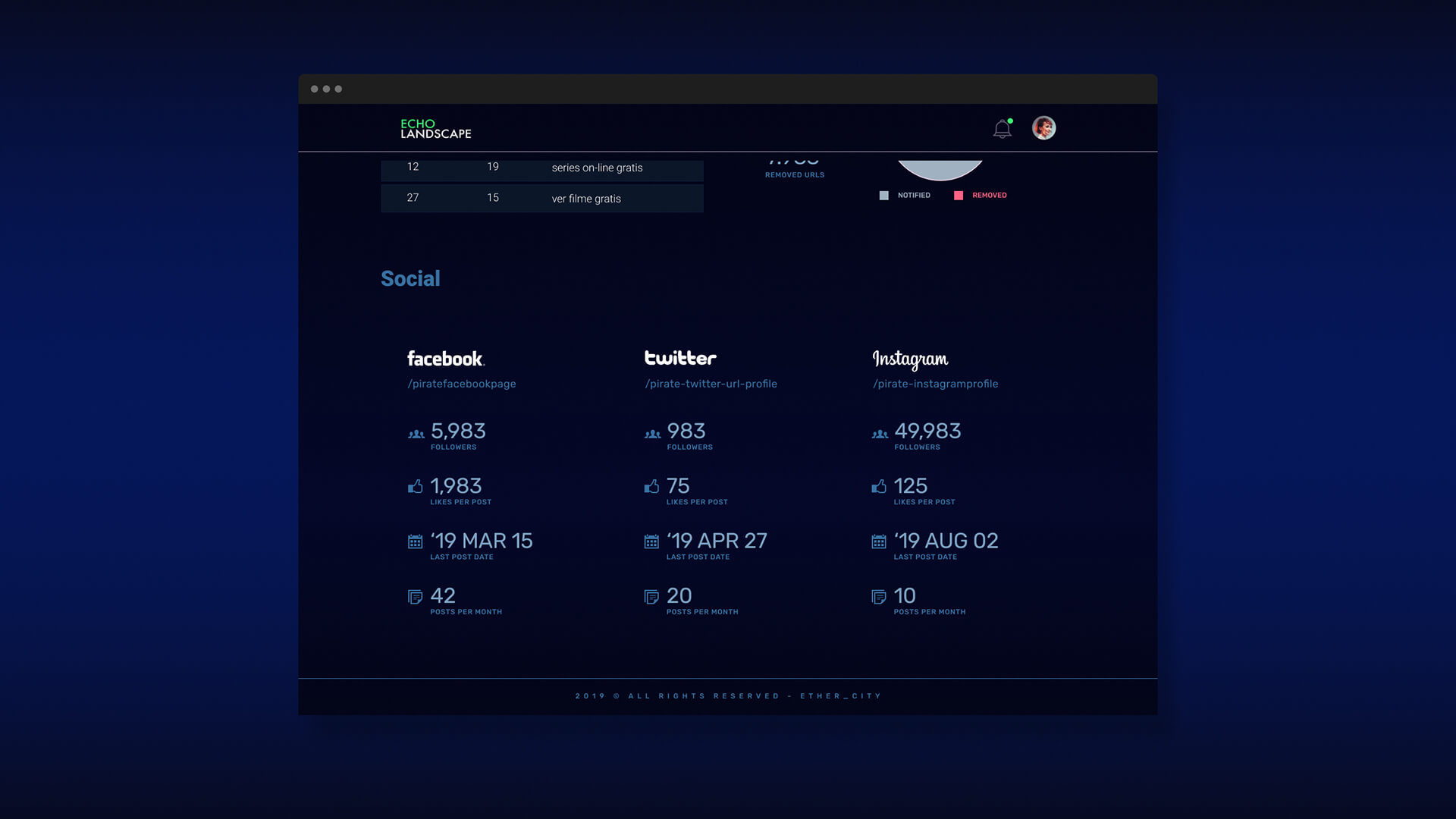Screen dimensions: 1456x819
Task: Click the Twitter followers icon
Action: pyautogui.click(x=652, y=434)
